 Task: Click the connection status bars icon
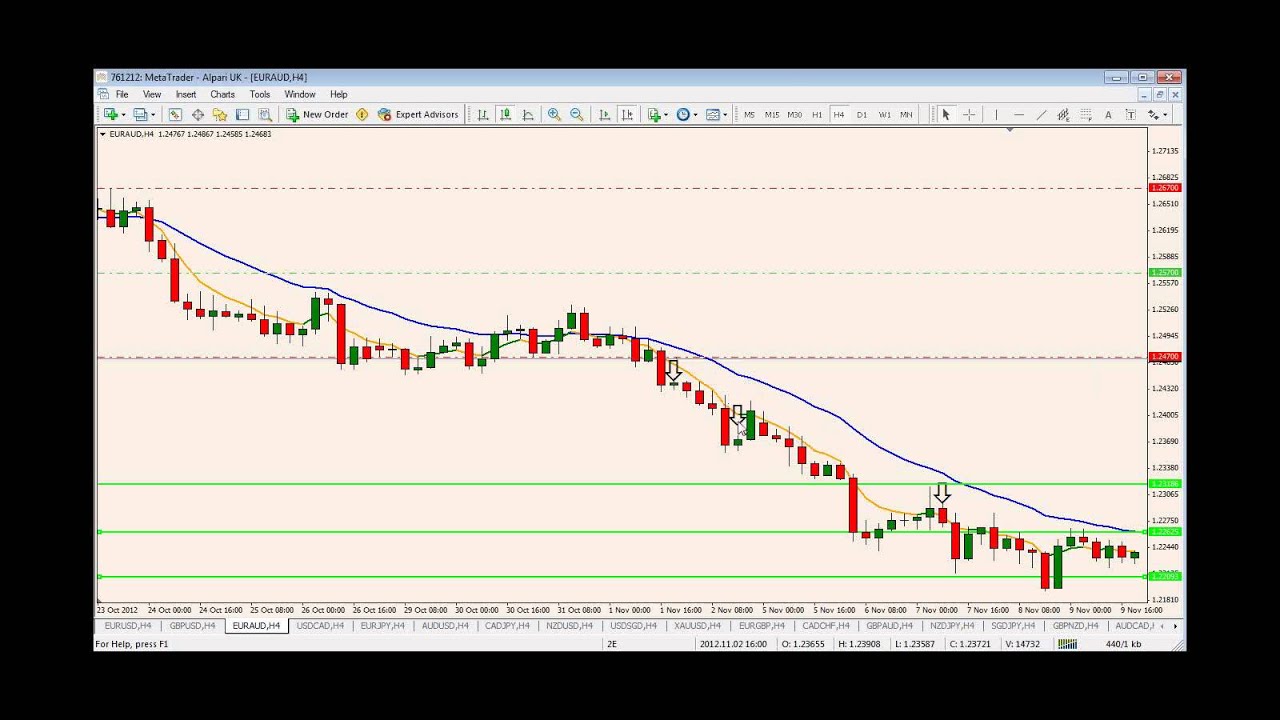point(1067,643)
